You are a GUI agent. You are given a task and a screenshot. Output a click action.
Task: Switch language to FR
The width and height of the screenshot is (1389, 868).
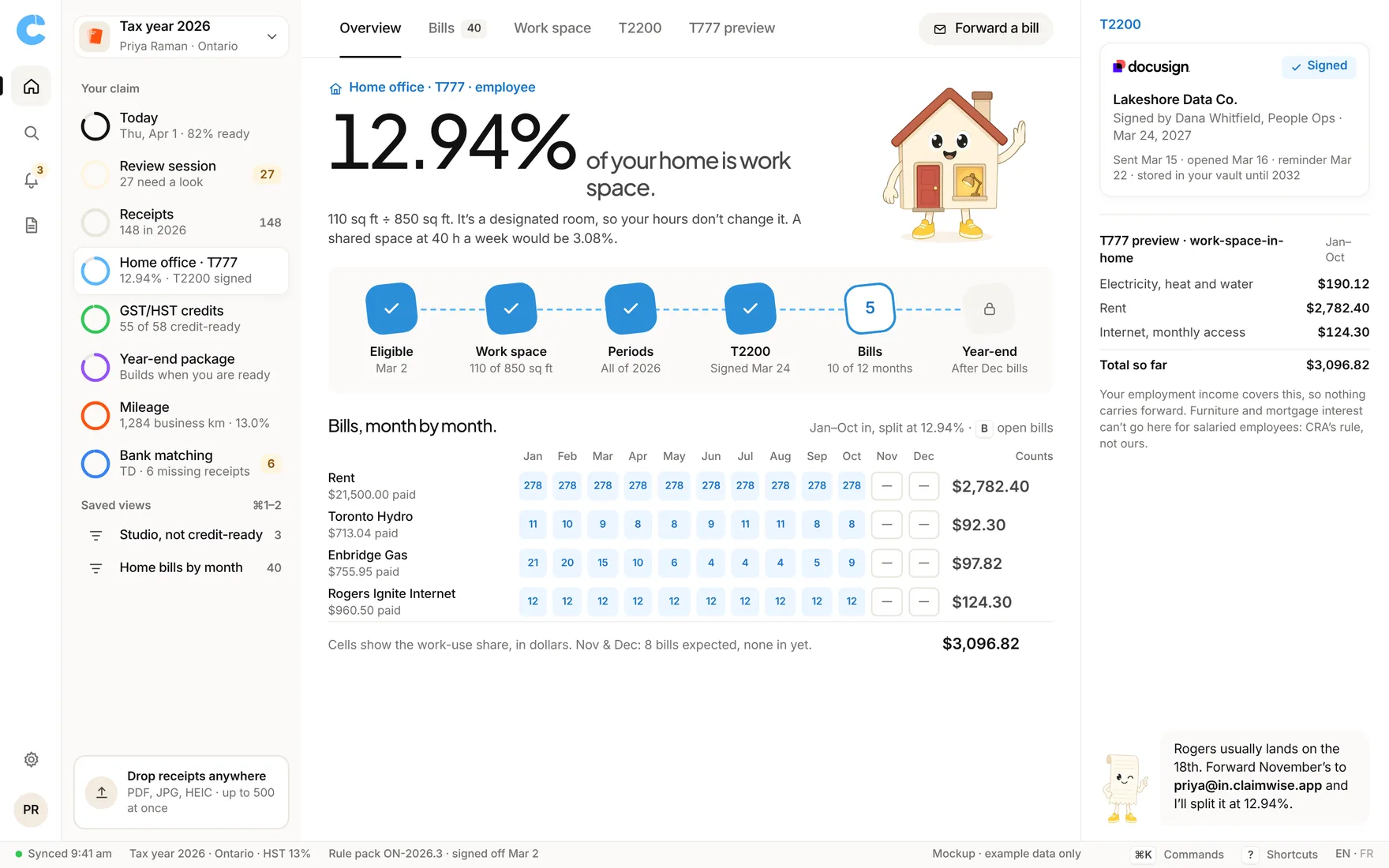click(x=1367, y=854)
